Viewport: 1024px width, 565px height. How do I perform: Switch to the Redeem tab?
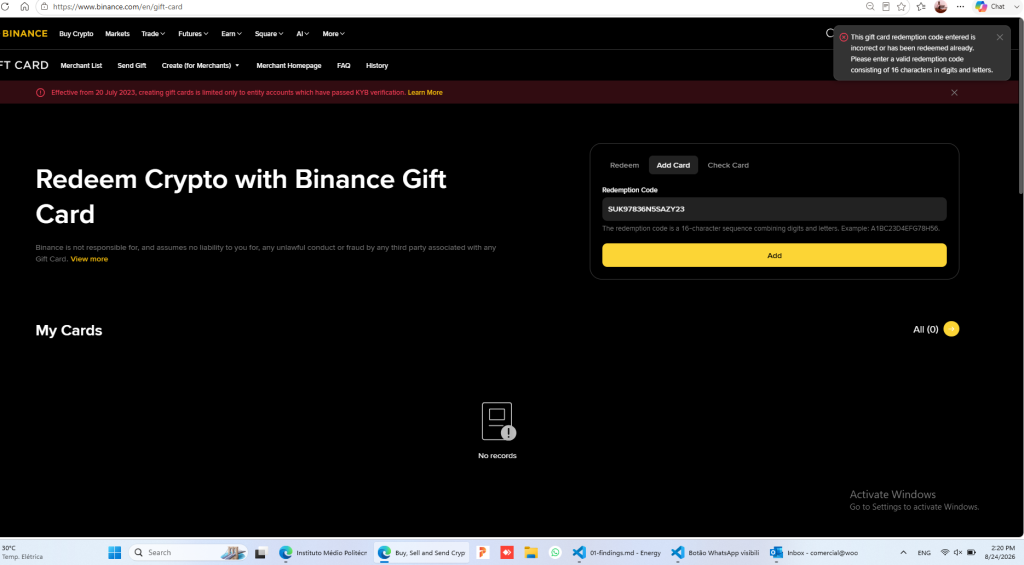624,165
